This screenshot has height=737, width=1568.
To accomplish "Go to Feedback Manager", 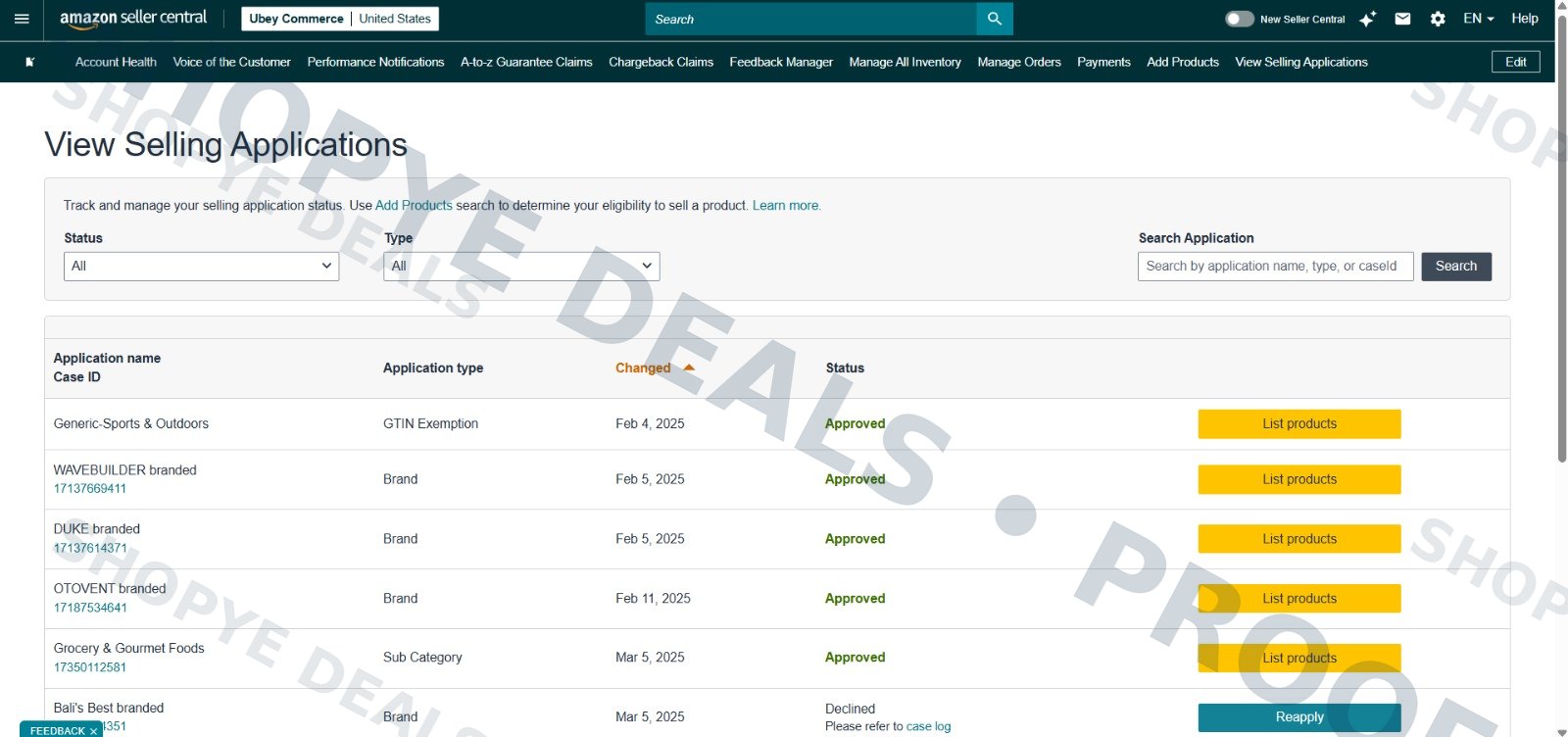I will tap(781, 62).
